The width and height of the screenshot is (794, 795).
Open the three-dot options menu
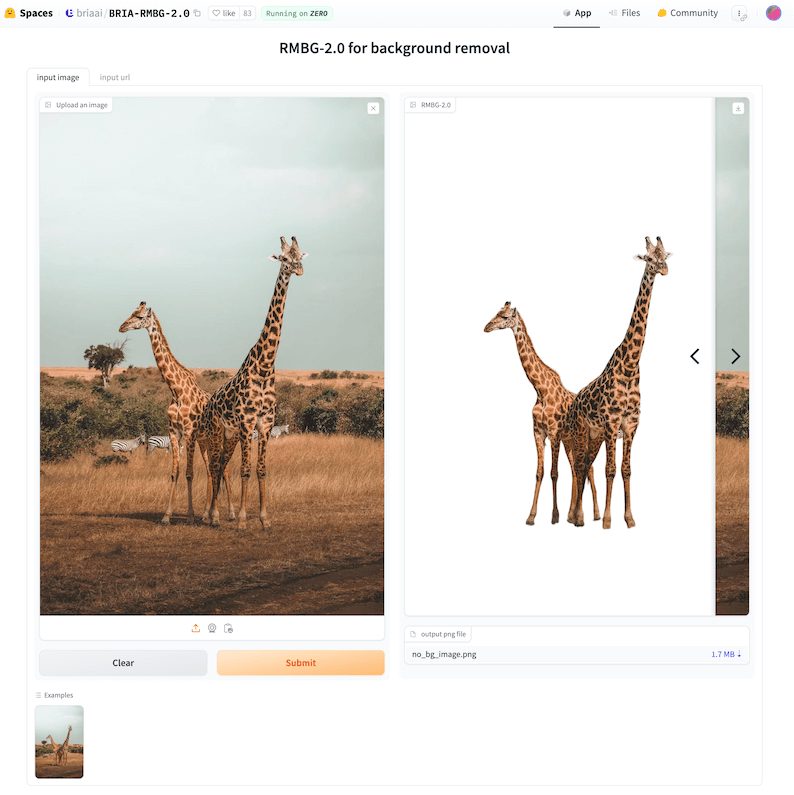(740, 14)
